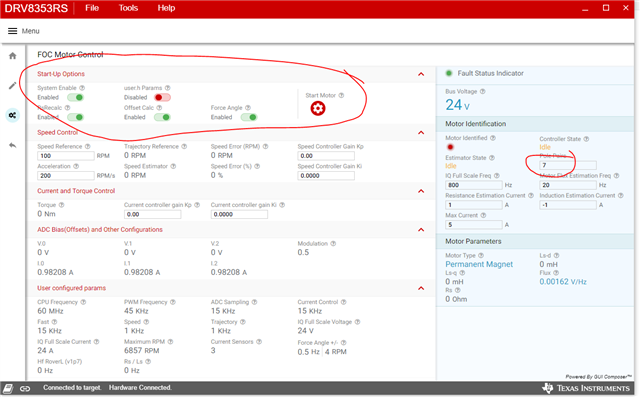
Task: Collapse the ADC Bias(Offsets) section
Action: tap(421, 230)
